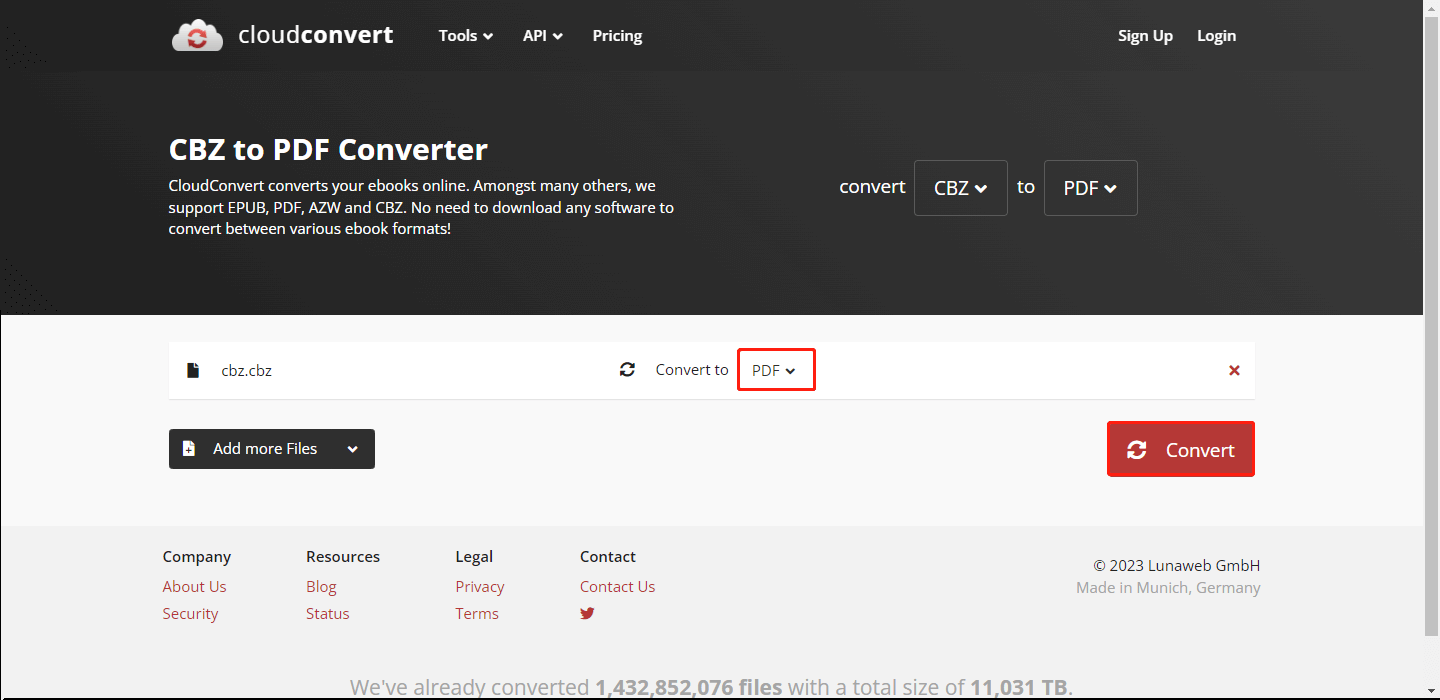This screenshot has width=1440, height=700.
Task: Click Sign Up in the header
Action: [x=1145, y=36]
